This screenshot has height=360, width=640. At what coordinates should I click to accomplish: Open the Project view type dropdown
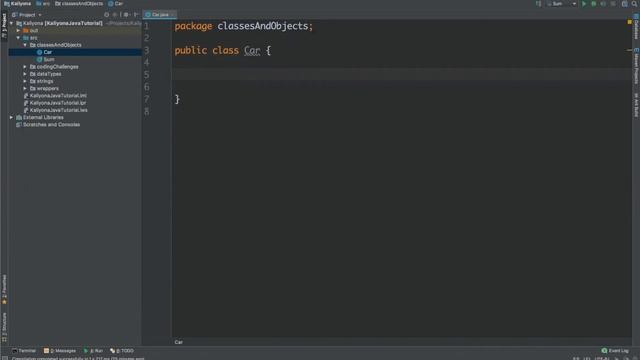tap(27, 15)
